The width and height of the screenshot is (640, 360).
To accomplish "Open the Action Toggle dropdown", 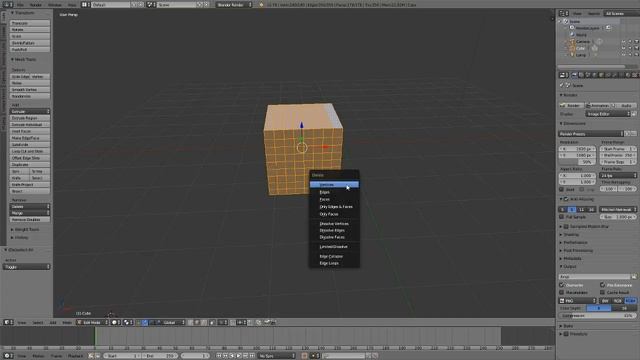I will (27, 267).
